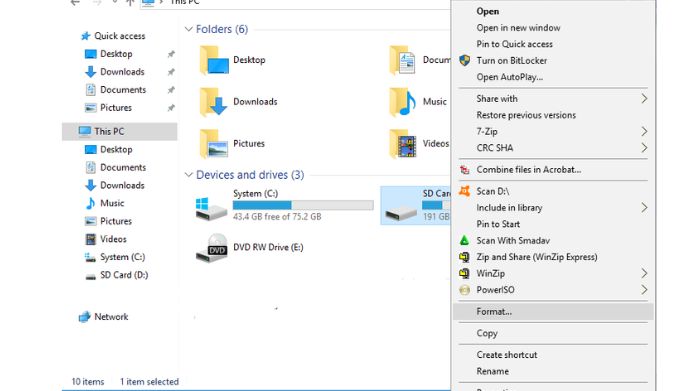Select the Music folder icon in Folders
This screenshot has width=696, height=391.
point(403,102)
